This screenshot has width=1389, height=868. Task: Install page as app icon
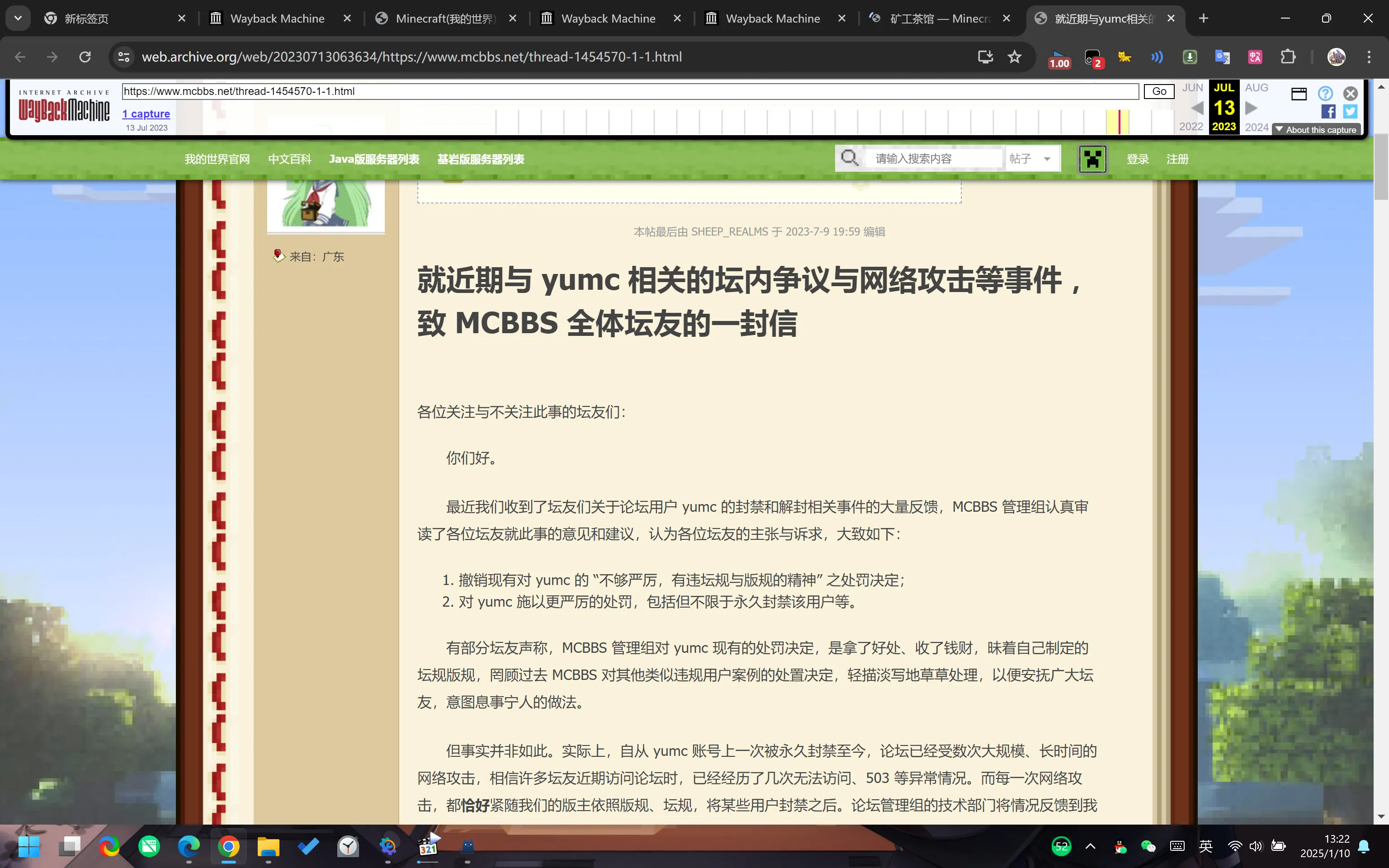pyautogui.click(x=985, y=57)
